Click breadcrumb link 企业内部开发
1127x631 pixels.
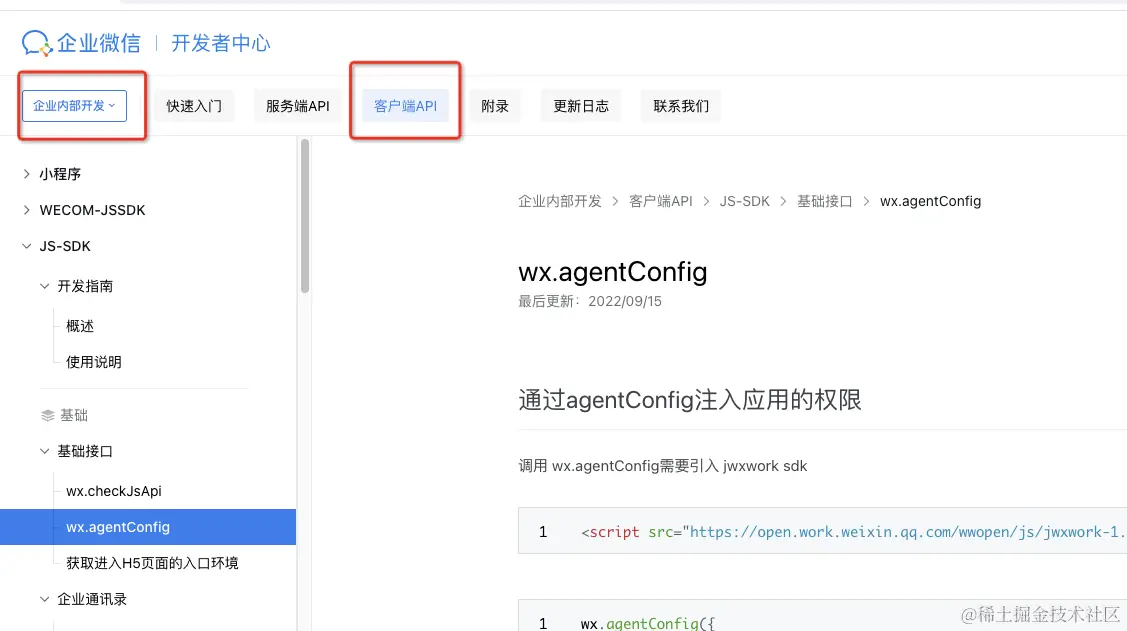pos(560,201)
